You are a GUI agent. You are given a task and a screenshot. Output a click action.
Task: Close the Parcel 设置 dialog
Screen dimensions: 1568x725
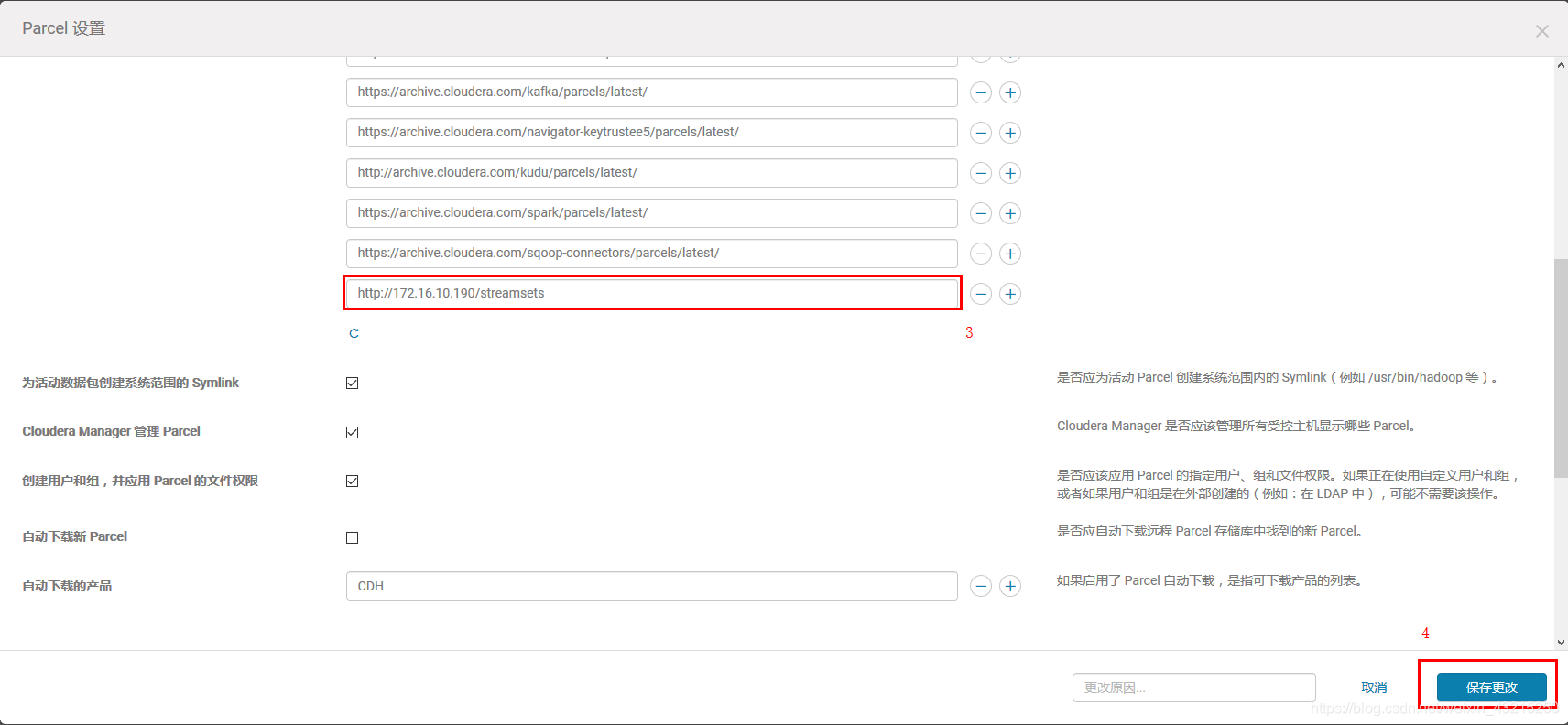1542,31
